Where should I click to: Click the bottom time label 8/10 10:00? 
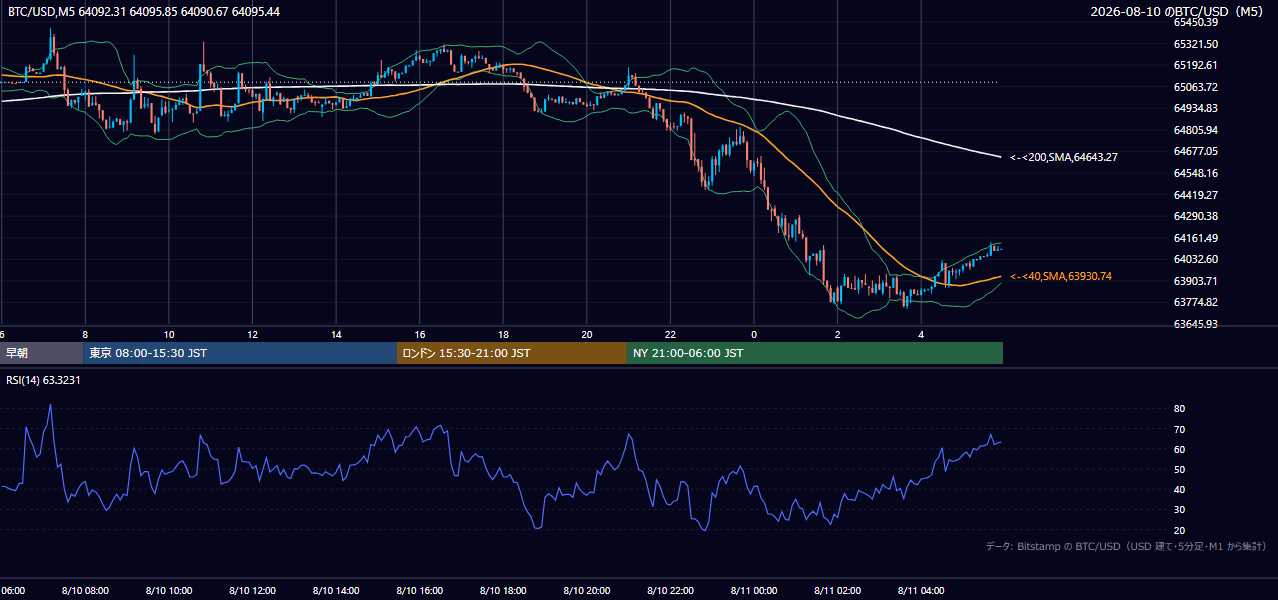coord(169,591)
